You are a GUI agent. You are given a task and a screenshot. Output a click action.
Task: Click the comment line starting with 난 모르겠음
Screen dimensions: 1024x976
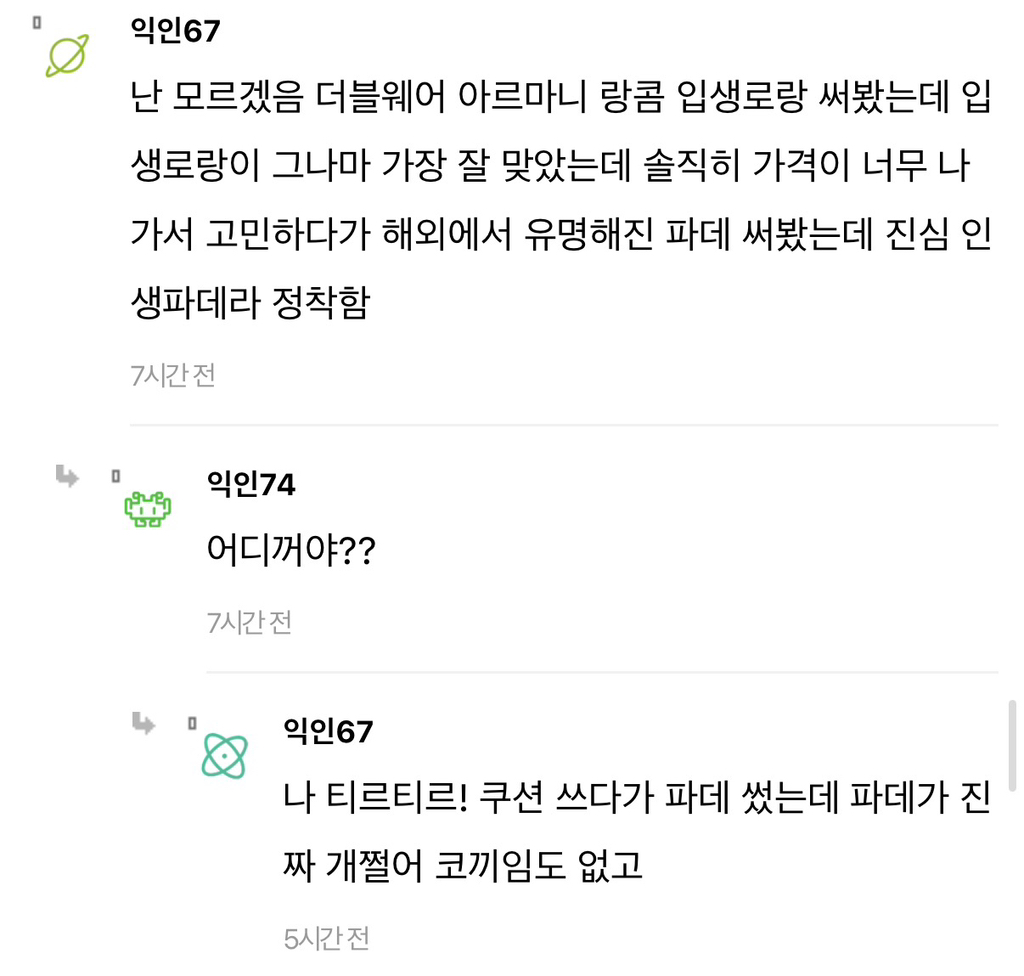point(561,101)
